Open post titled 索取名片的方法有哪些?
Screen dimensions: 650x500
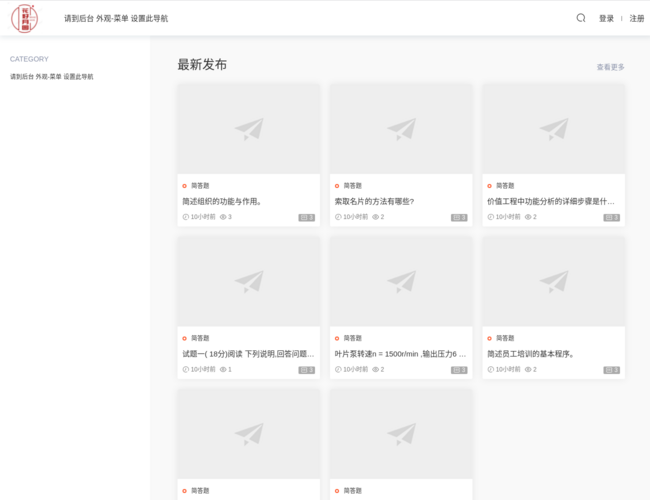(x=374, y=201)
